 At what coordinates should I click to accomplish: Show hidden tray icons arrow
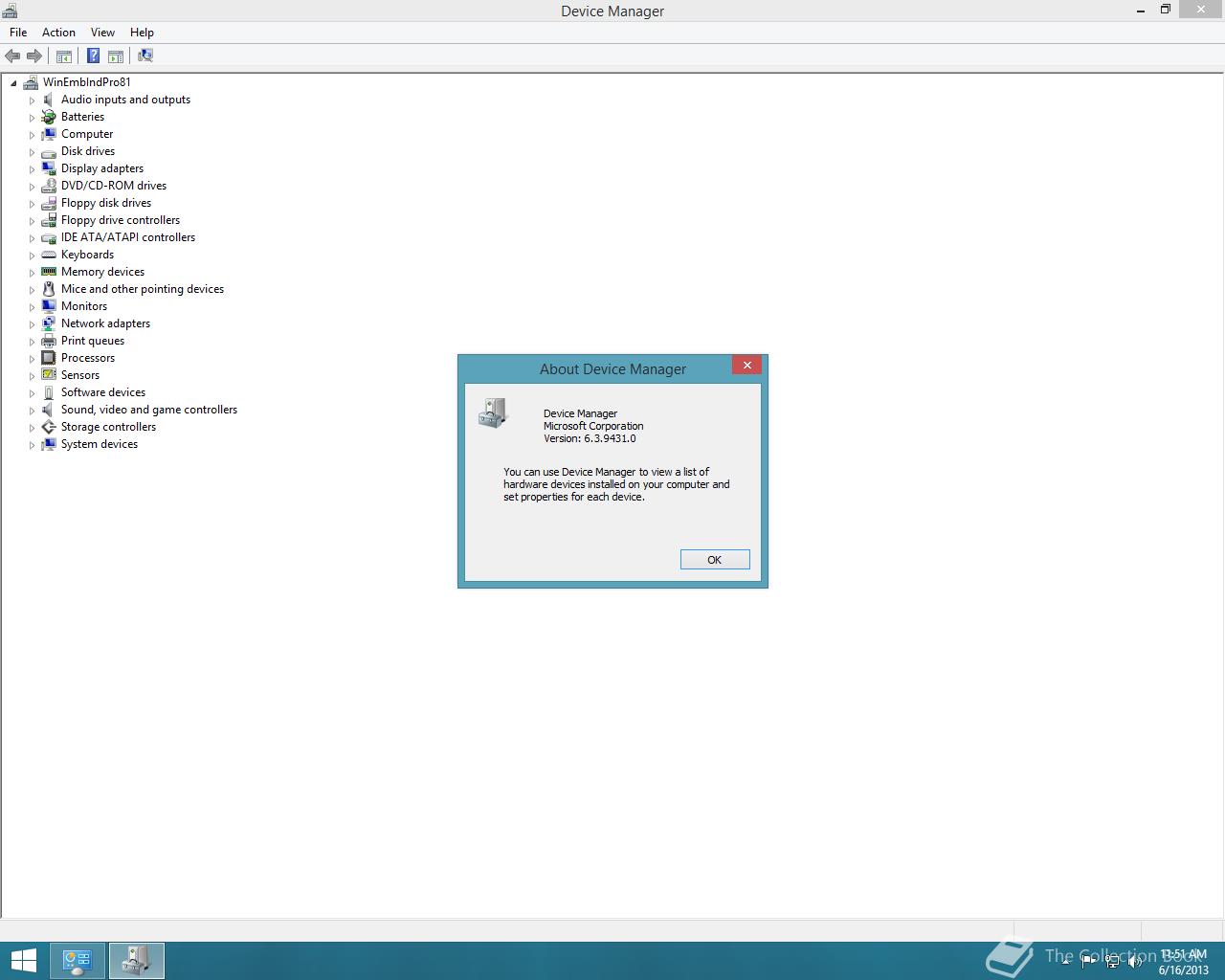coord(1066,962)
